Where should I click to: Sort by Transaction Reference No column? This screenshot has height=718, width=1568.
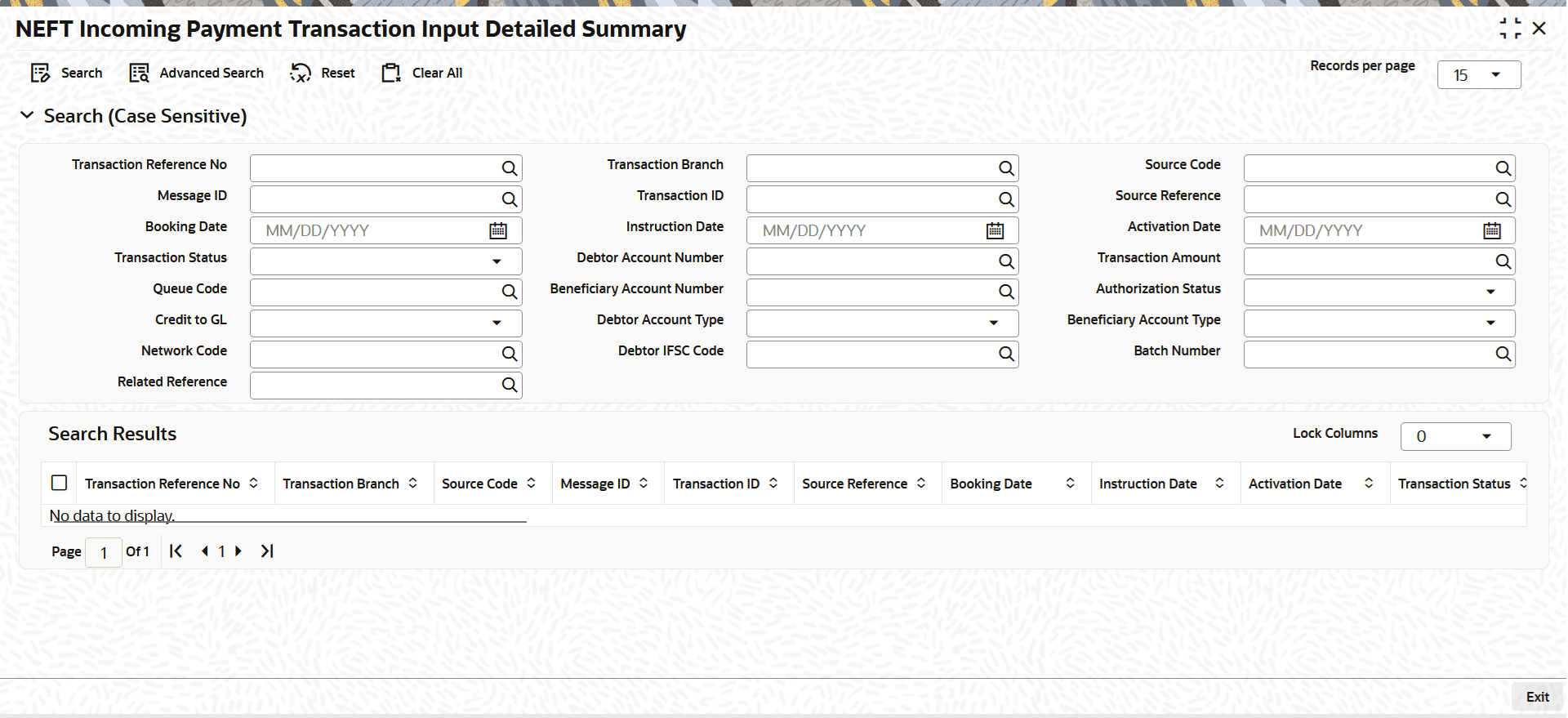pyautogui.click(x=254, y=484)
